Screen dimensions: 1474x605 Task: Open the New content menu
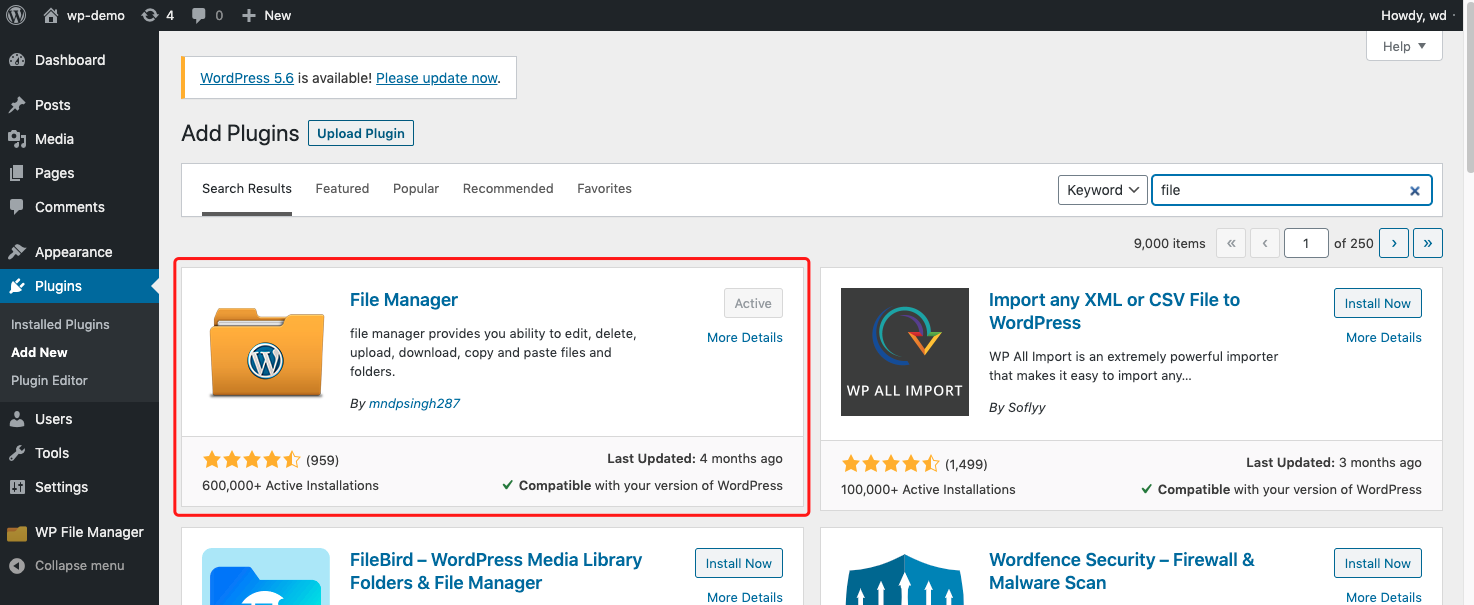click(x=267, y=15)
